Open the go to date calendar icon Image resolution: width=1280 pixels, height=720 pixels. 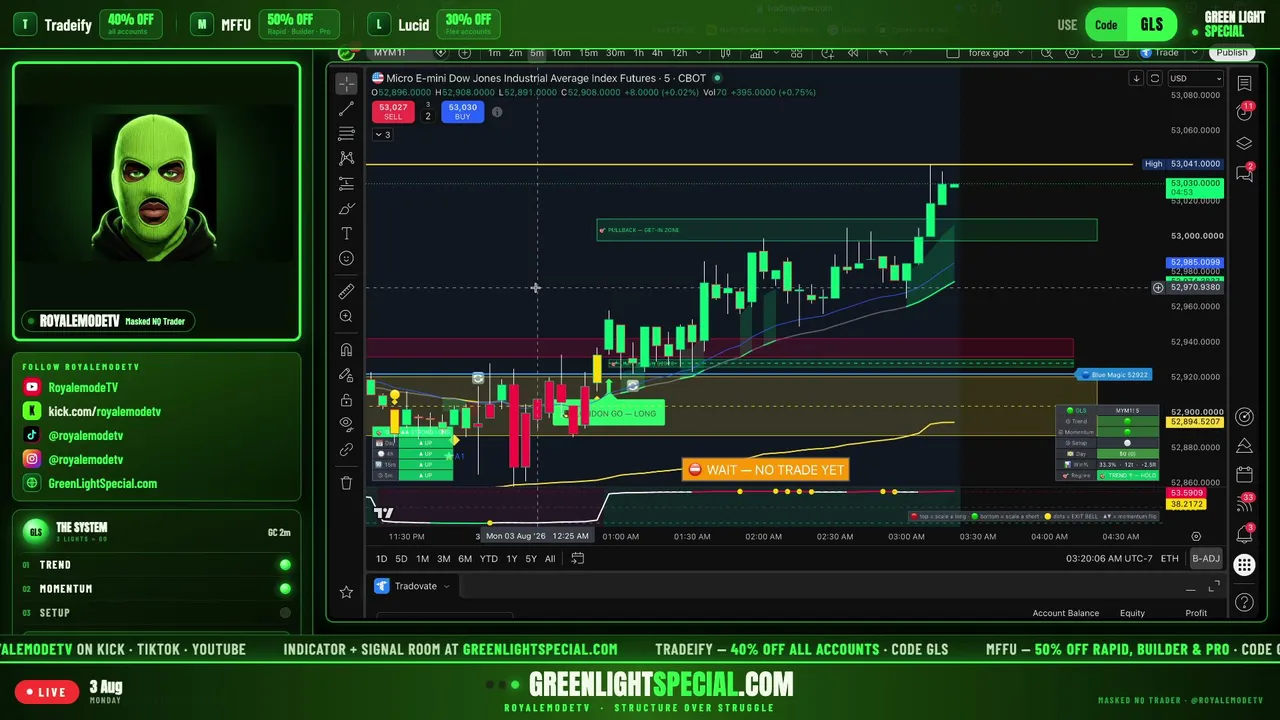pyautogui.click(x=577, y=558)
